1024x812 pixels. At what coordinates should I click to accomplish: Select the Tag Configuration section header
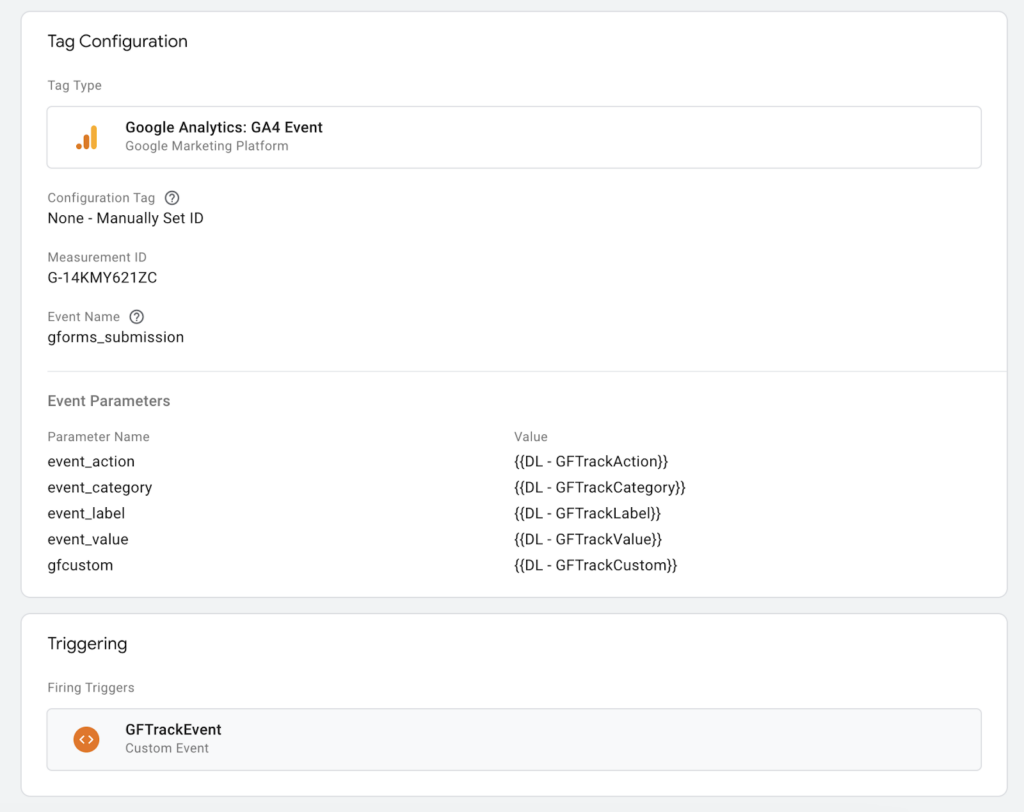pyautogui.click(x=117, y=41)
